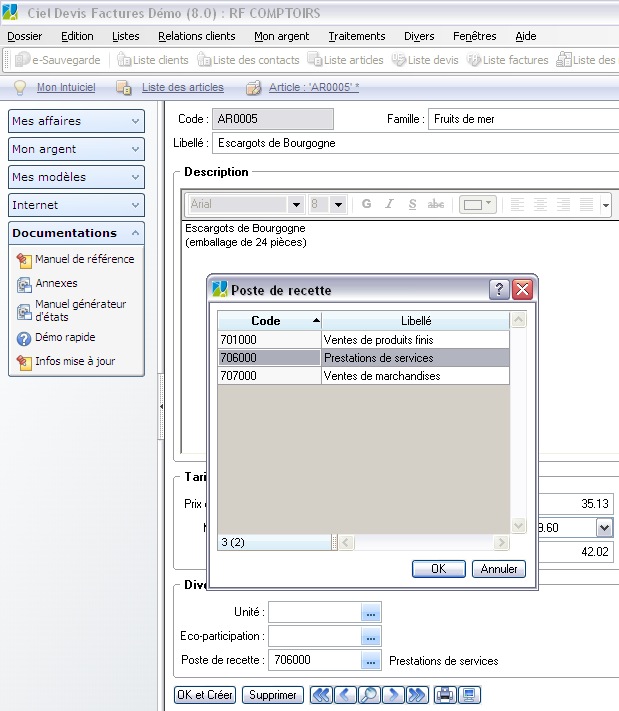Viewport: 619px width, 711px height.
Task: Open the Poste de recette browse button
Action: pos(370,660)
